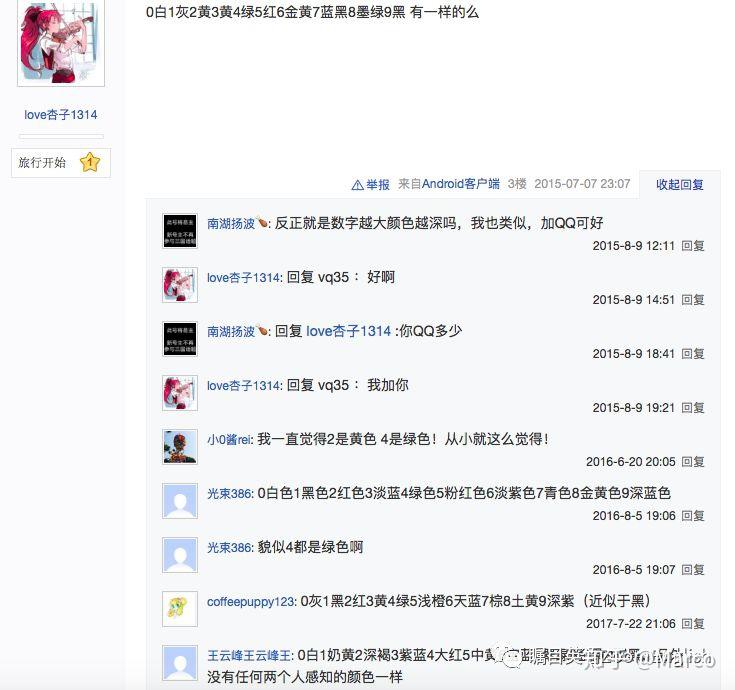This screenshot has width=735, height=690.
Task: Click the gold star level badge
Action: tap(90, 162)
